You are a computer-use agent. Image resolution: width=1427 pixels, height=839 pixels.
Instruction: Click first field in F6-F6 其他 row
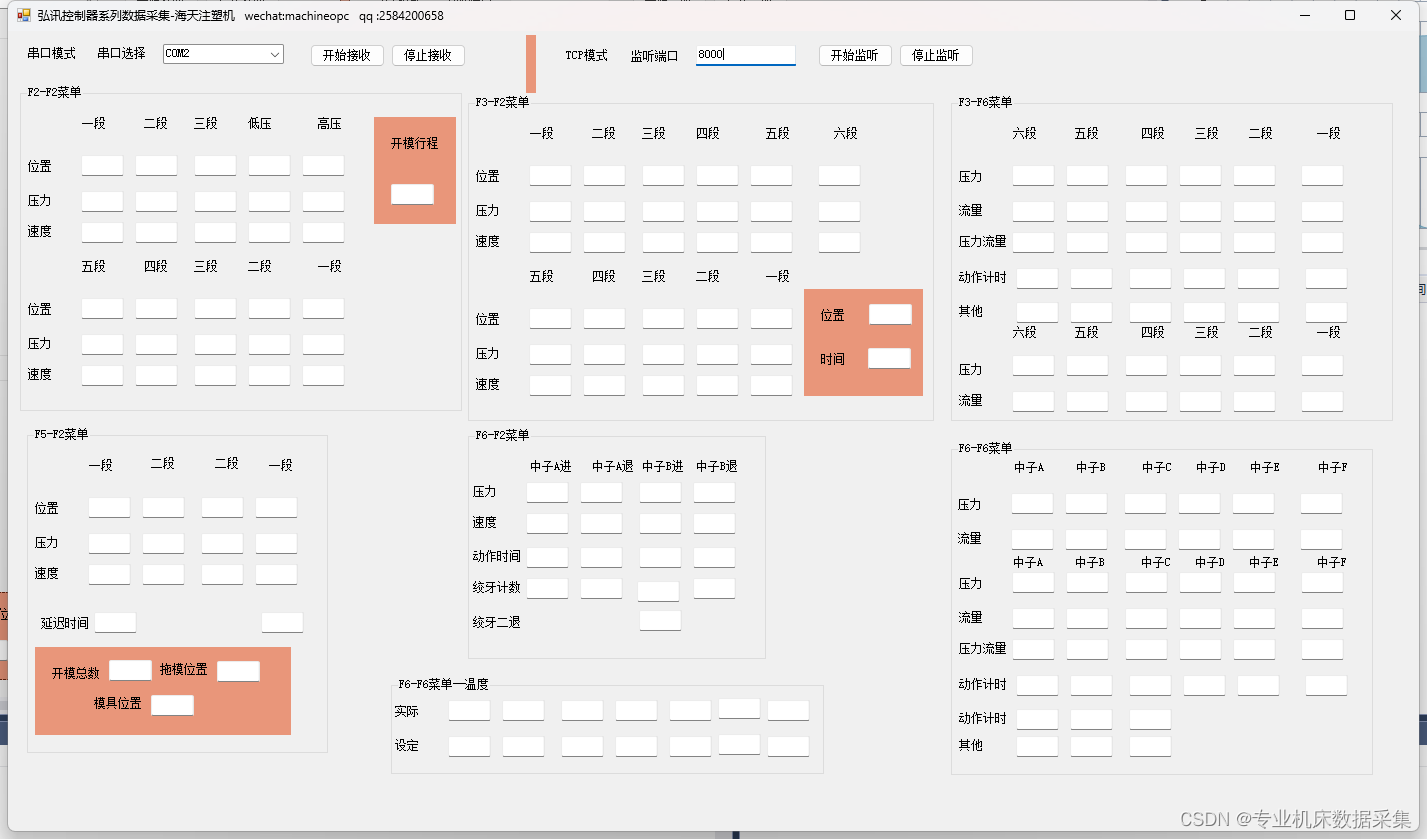1037,746
